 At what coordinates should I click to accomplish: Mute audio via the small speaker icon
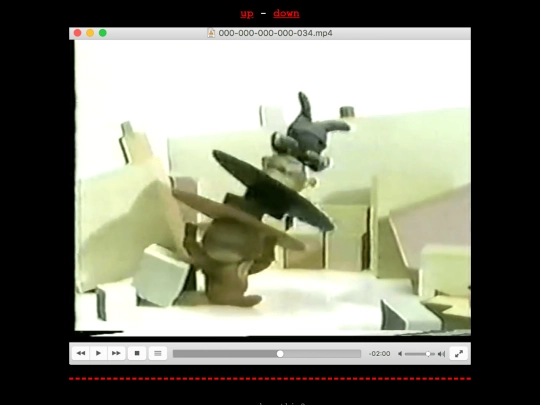[x=400, y=354]
